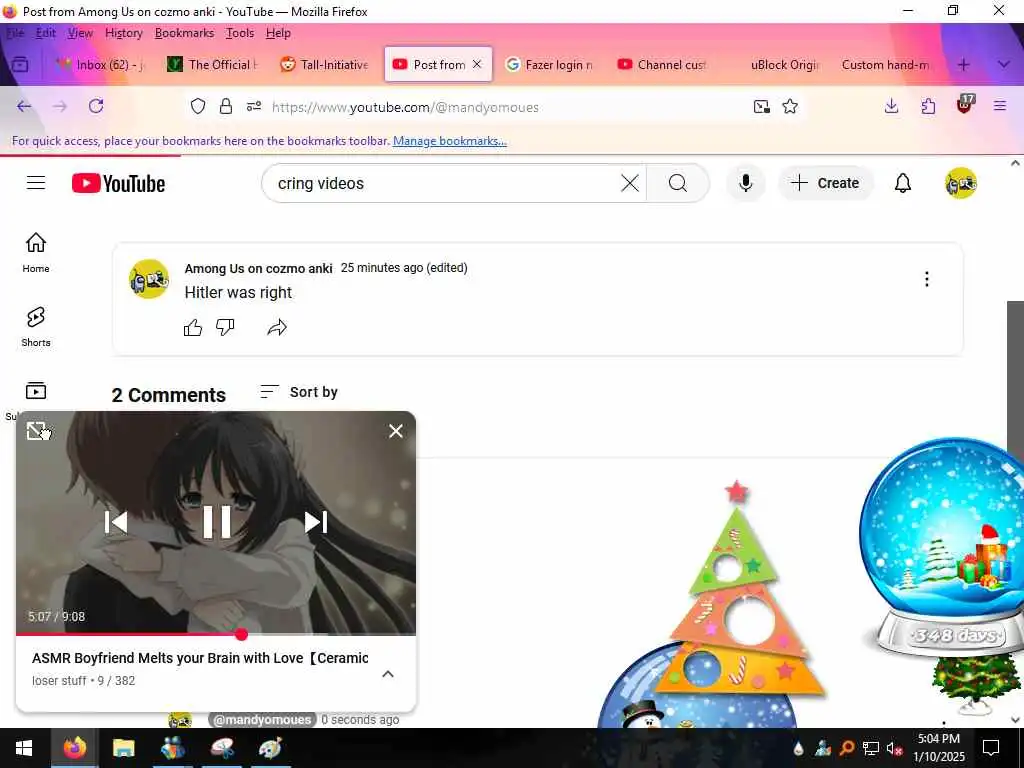Image resolution: width=1024 pixels, height=768 pixels.
Task: Start voice search with microphone
Action: click(x=745, y=184)
